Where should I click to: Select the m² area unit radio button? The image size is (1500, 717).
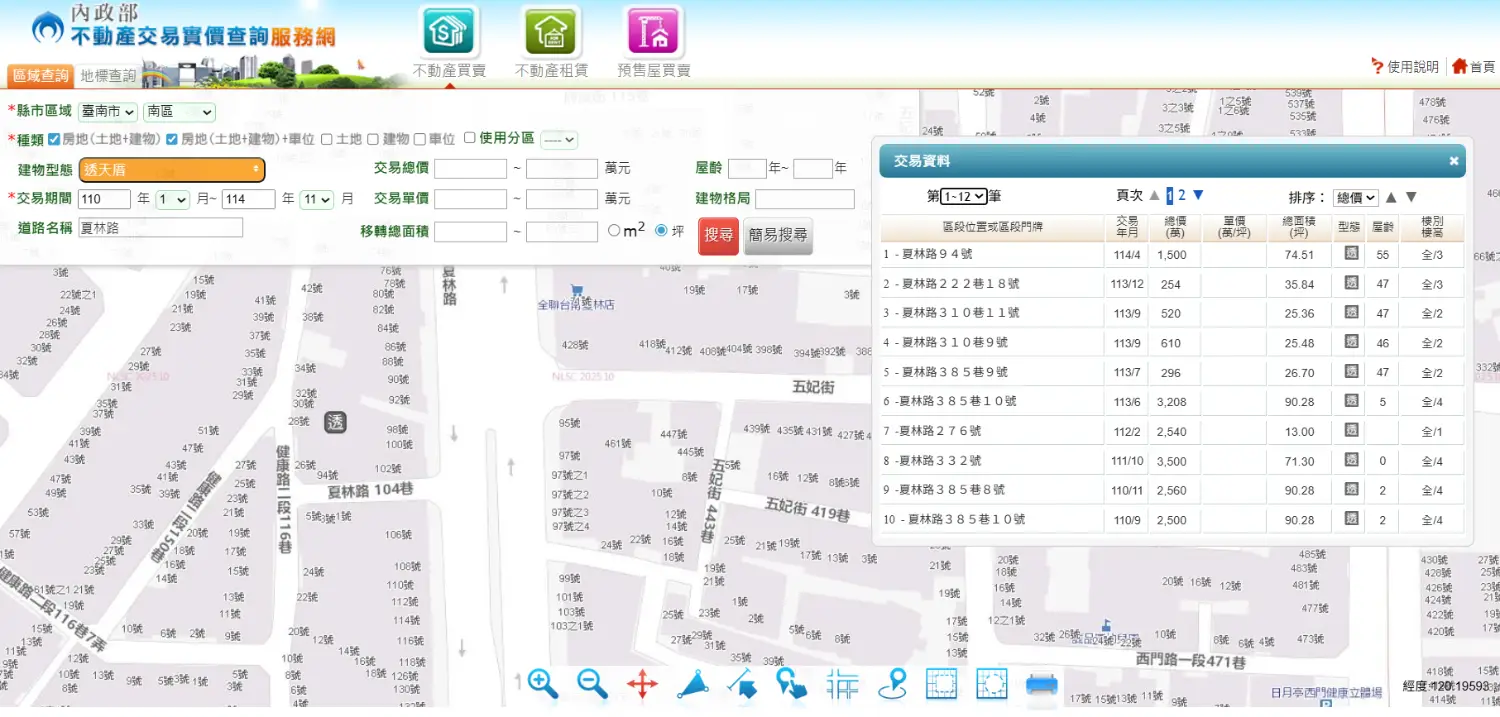[614, 231]
